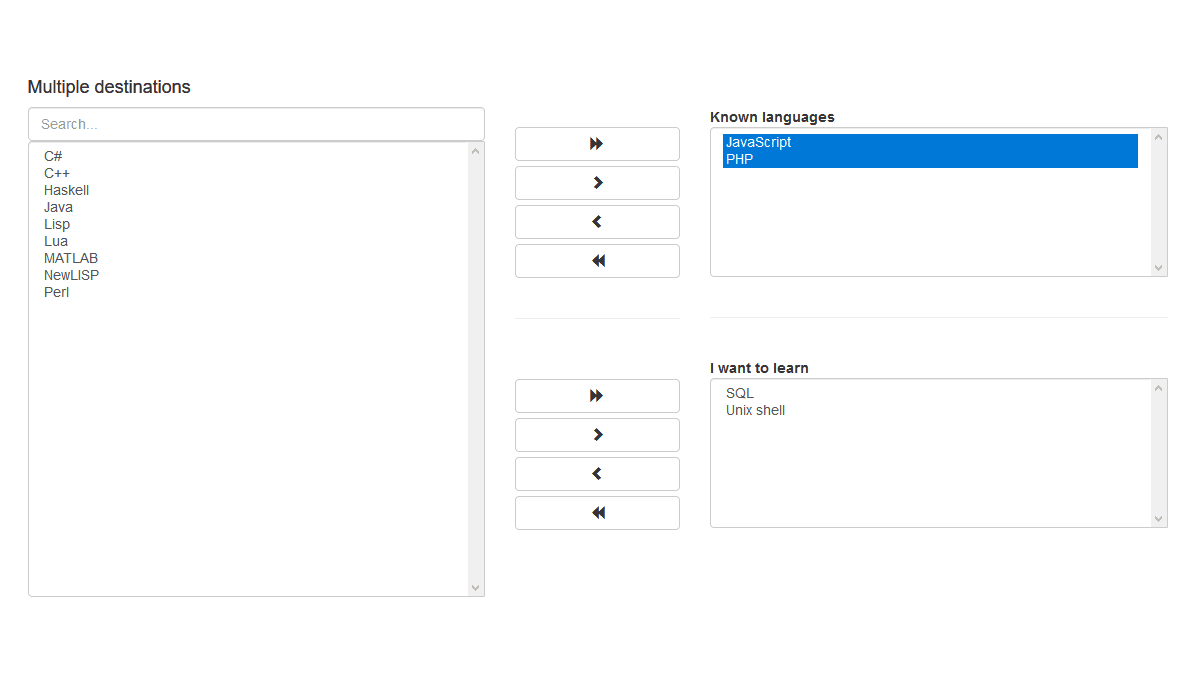Remove all items from I want to learn
This screenshot has height=680, width=1200.
point(597,513)
